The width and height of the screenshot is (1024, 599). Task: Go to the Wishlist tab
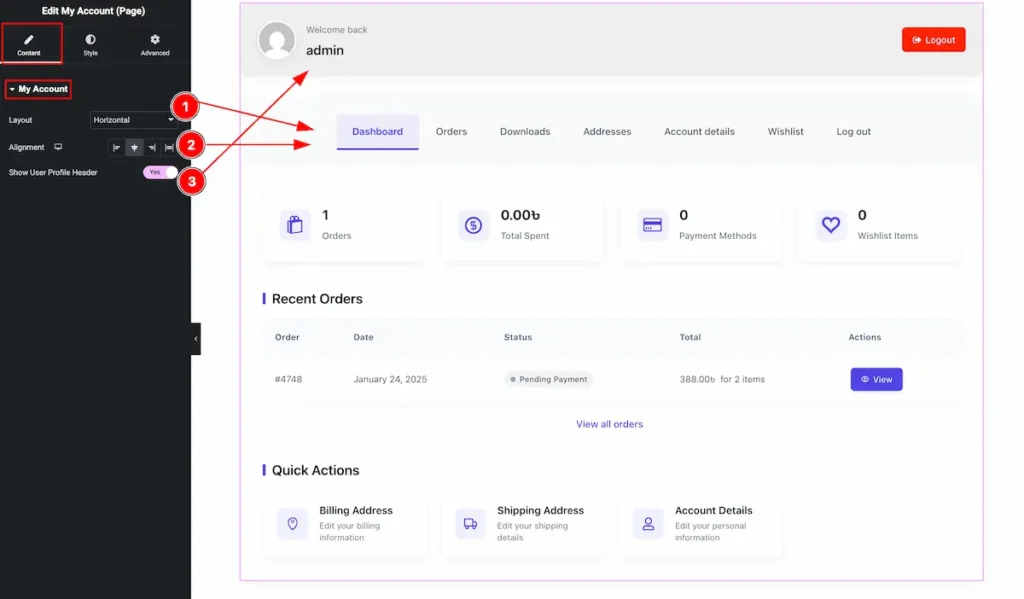click(x=785, y=132)
